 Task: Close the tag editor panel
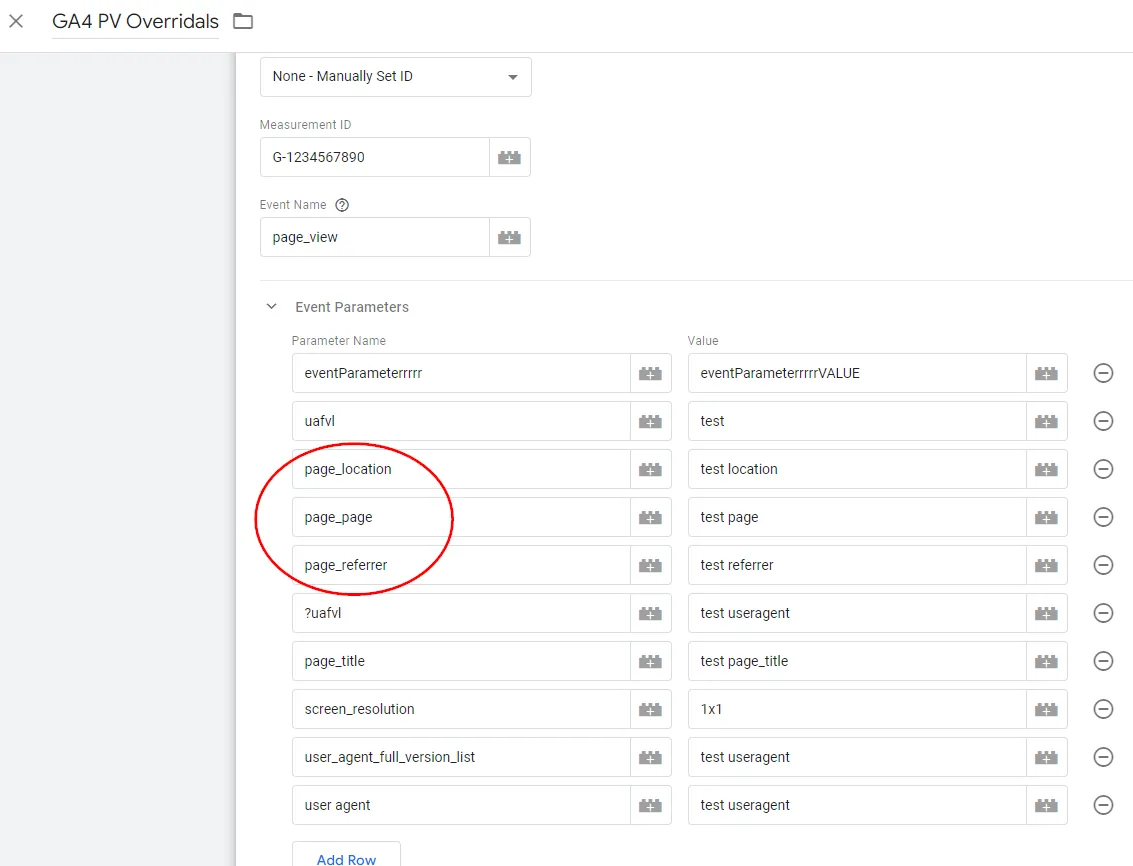coord(16,21)
